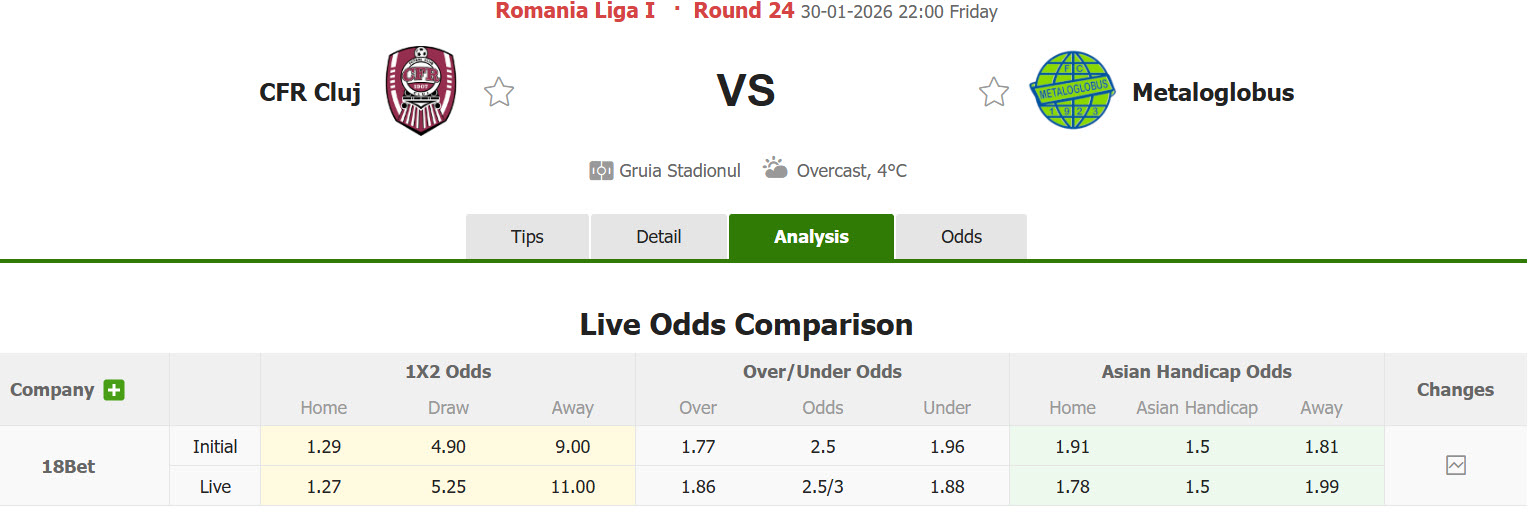Click the stadium icon beside Gruia Stadionul
This screenshot has width=1539, height=515.
coord(601,171)
